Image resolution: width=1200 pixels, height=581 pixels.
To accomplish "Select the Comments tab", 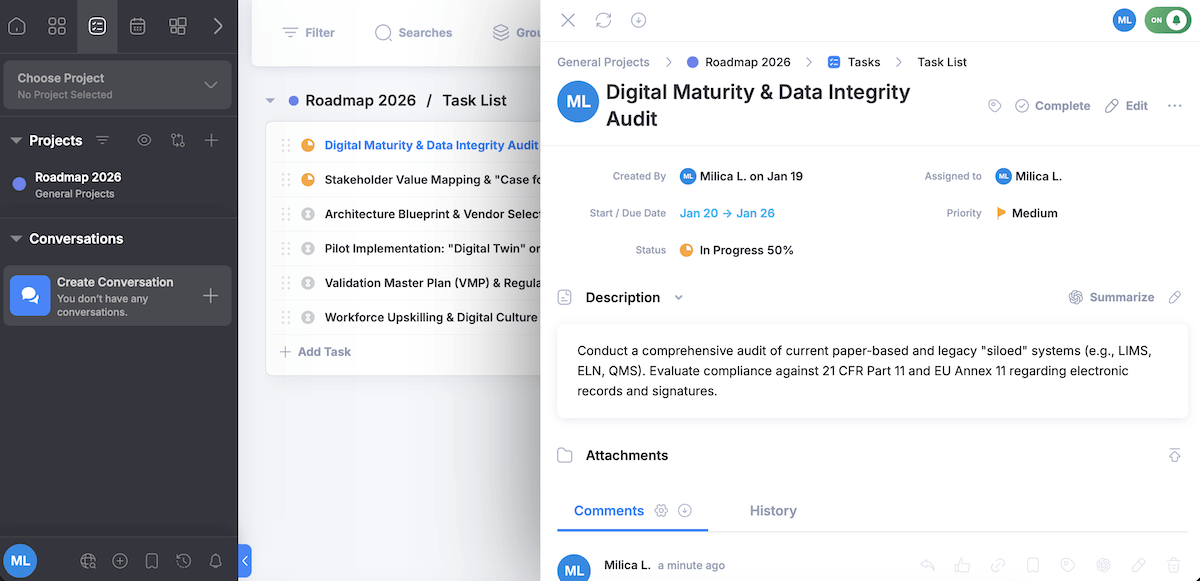I will (x=608, y=511).
